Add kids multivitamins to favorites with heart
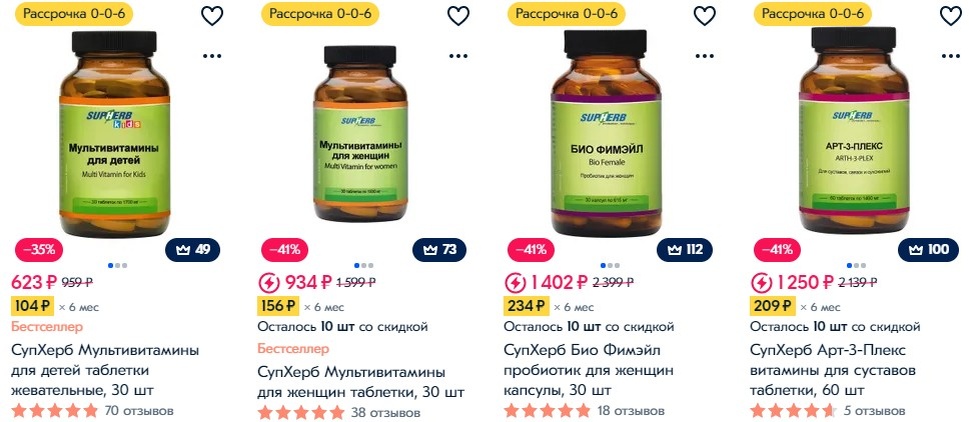Viewport: 969px width, 422px height. click(x=212, y=15)
